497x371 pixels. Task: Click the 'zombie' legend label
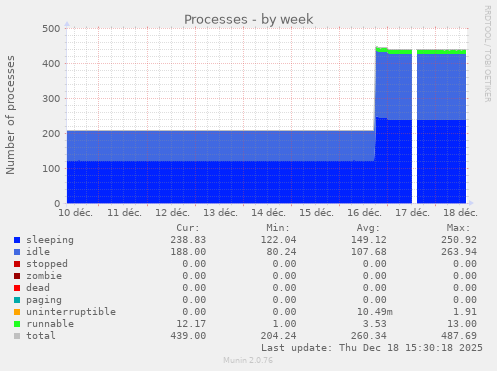tap(44, 276)
